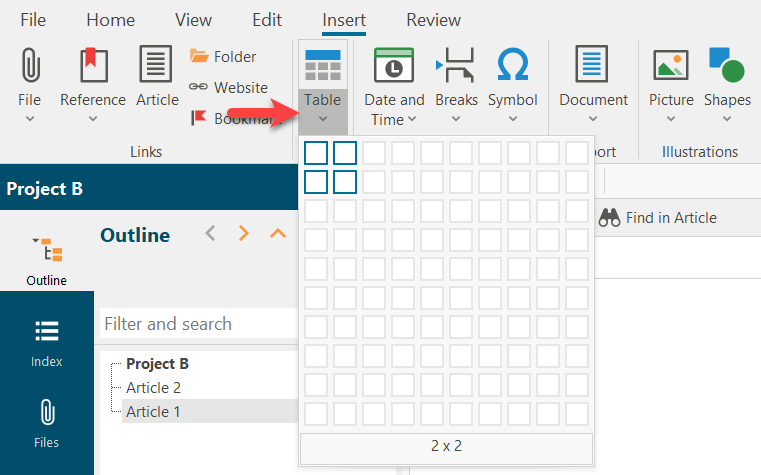Click the Breaks icon
This screenshot has height=475, width=761.
point(456,66)
